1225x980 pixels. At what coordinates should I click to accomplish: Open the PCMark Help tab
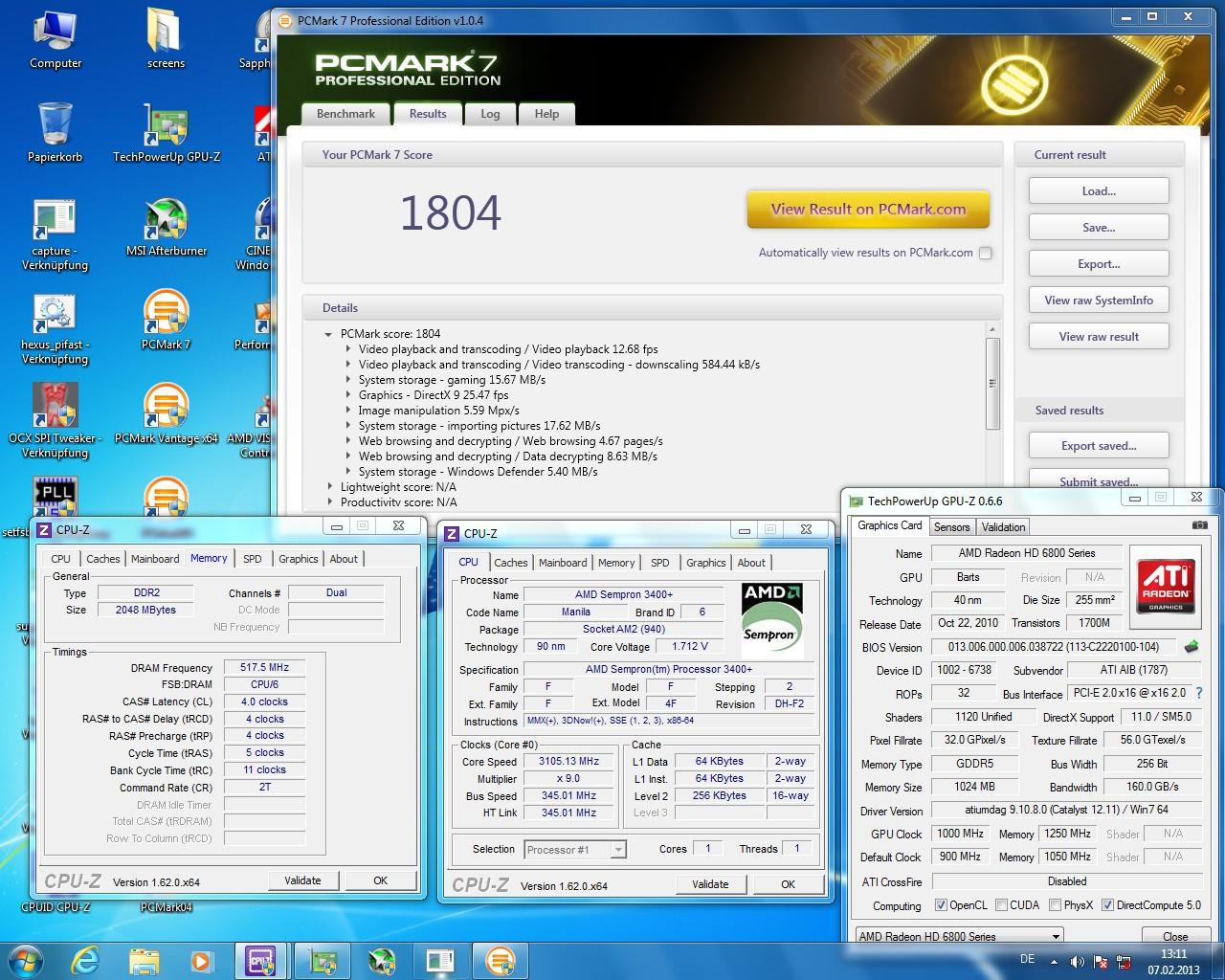[x=546, y=113]
